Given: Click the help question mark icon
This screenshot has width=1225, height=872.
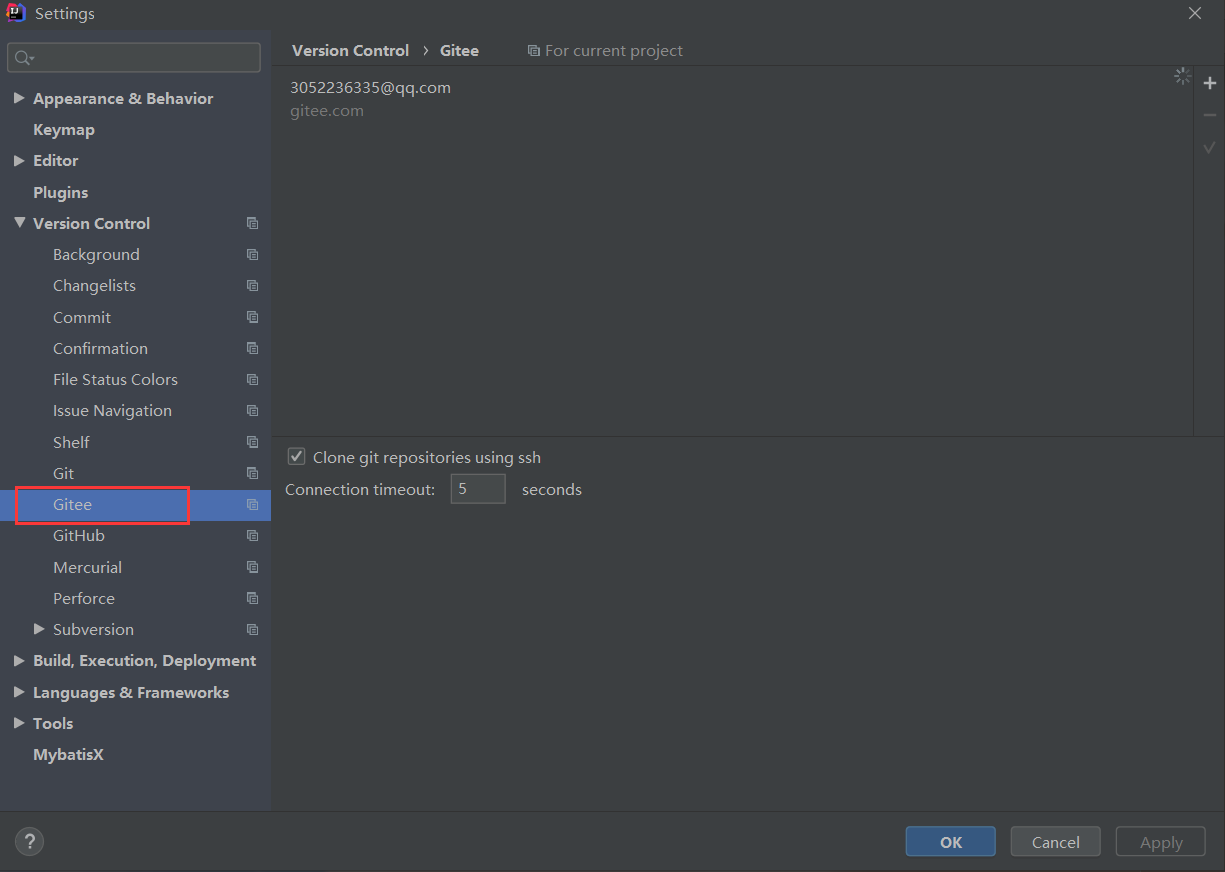Looking at the screenshot, I should point(30,842).
